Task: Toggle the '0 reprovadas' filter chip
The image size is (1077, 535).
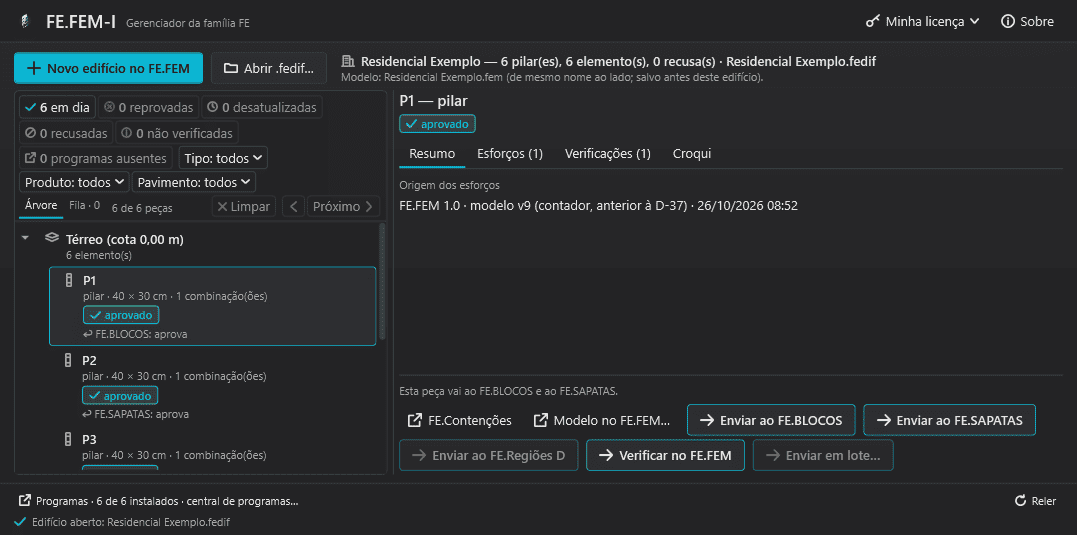Action: (149, 107)
